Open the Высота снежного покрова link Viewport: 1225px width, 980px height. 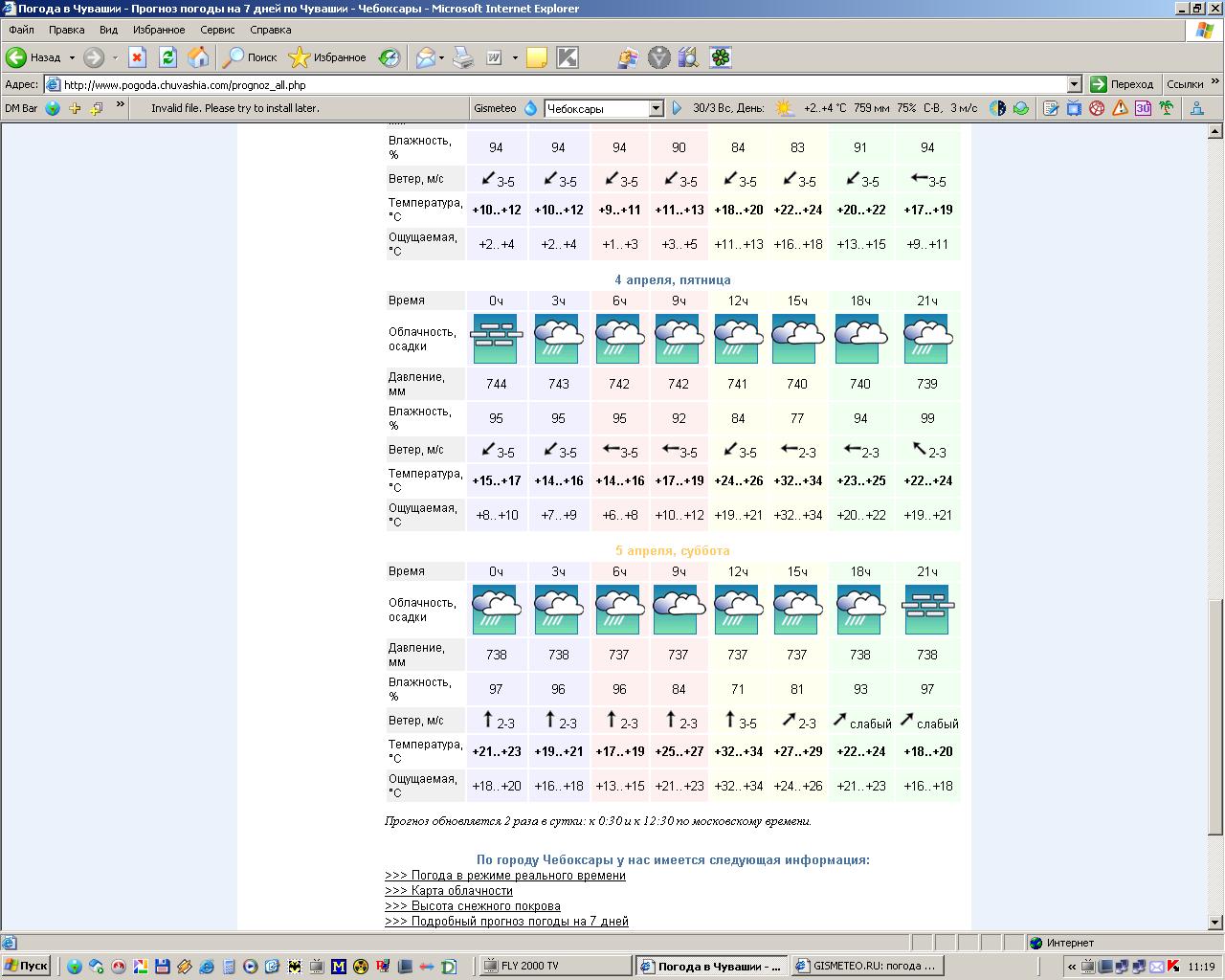click(473, 905)
